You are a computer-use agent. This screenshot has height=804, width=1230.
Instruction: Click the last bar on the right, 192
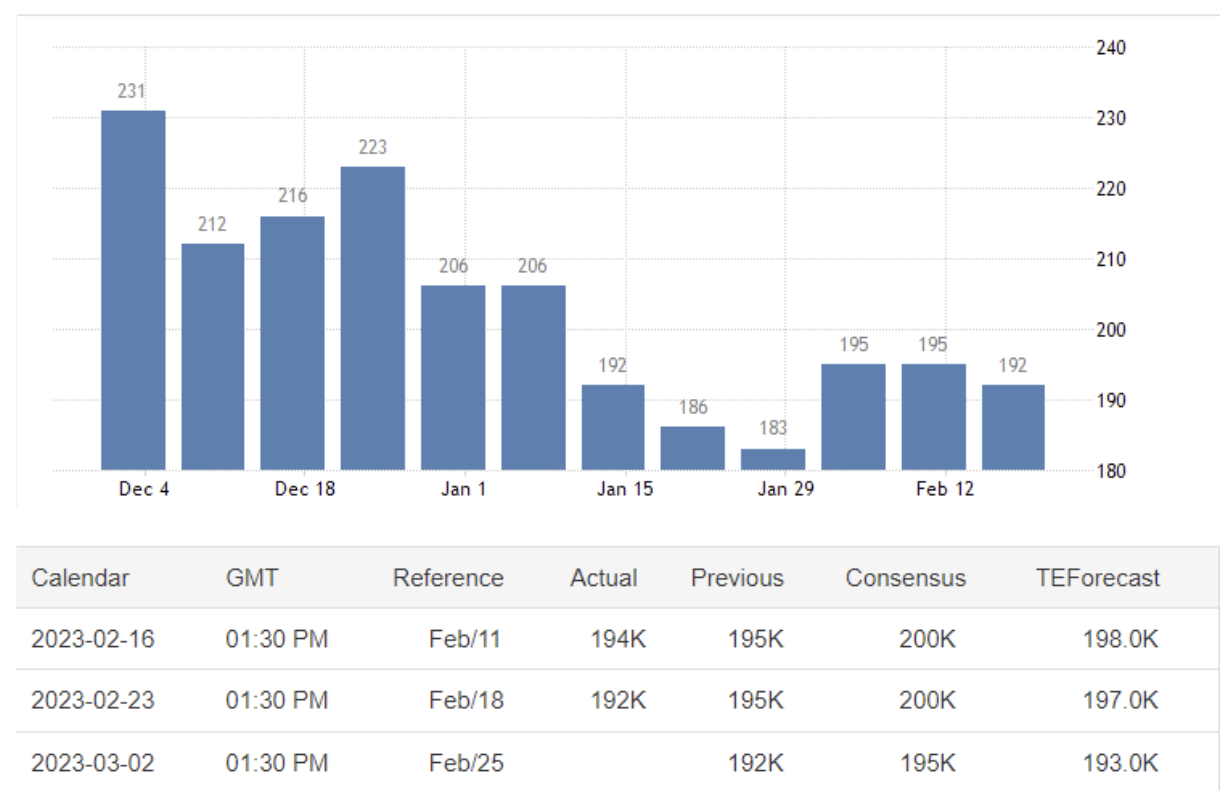coord(1013,427)
